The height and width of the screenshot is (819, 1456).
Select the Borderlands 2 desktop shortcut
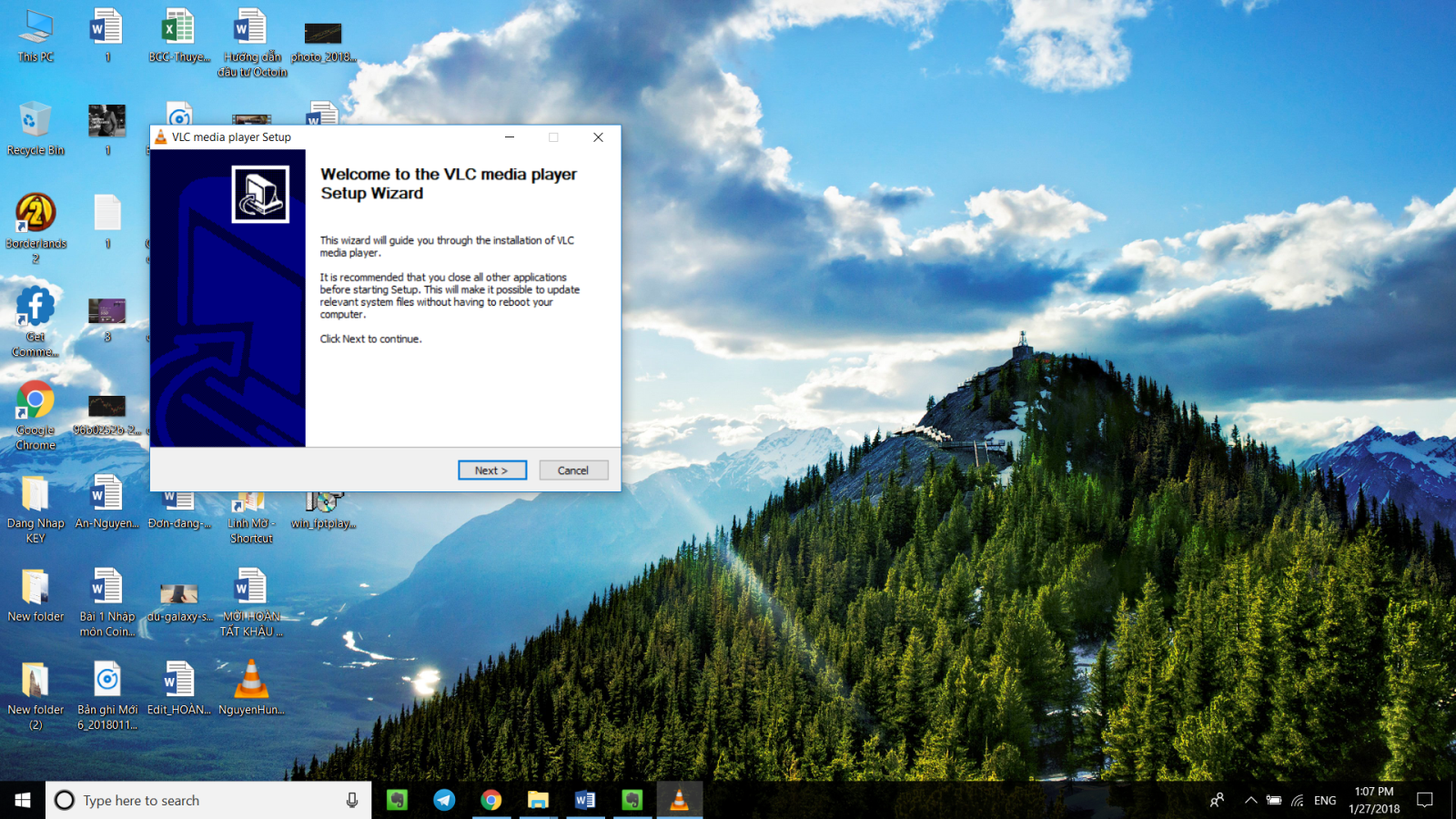pos(35,221)
